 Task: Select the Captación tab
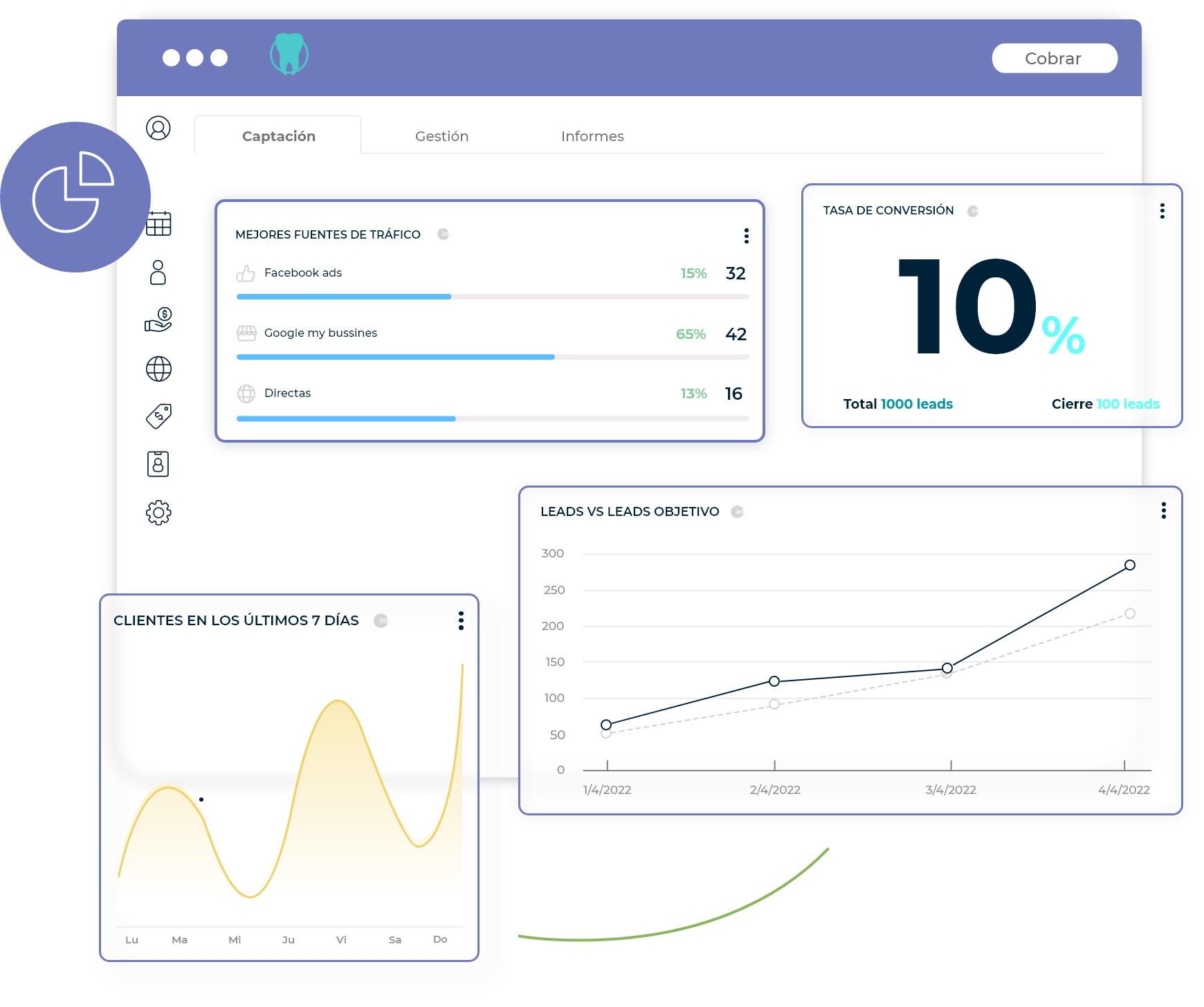coord(278,136)
